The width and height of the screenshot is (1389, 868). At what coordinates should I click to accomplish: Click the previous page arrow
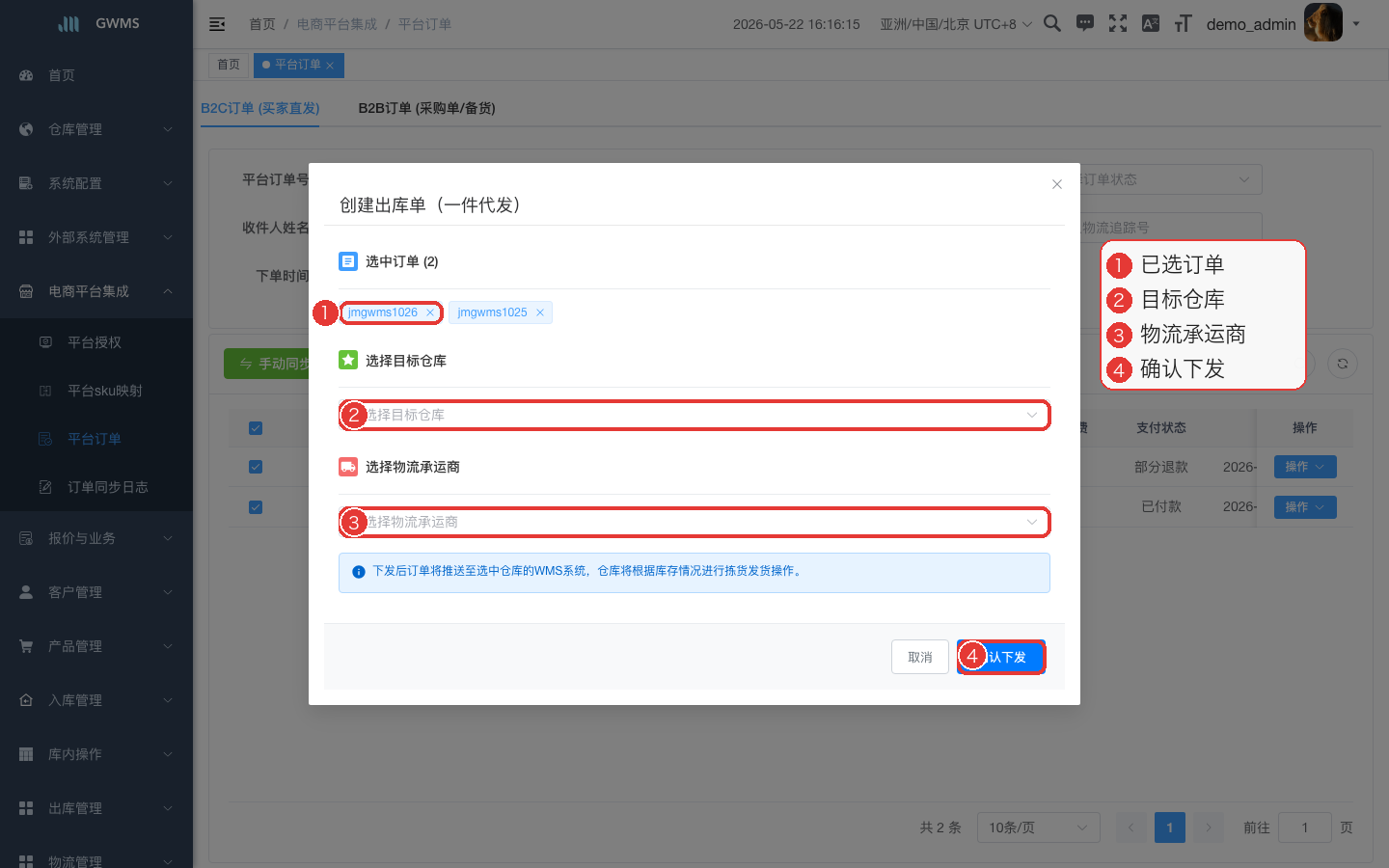[1131, 827]
